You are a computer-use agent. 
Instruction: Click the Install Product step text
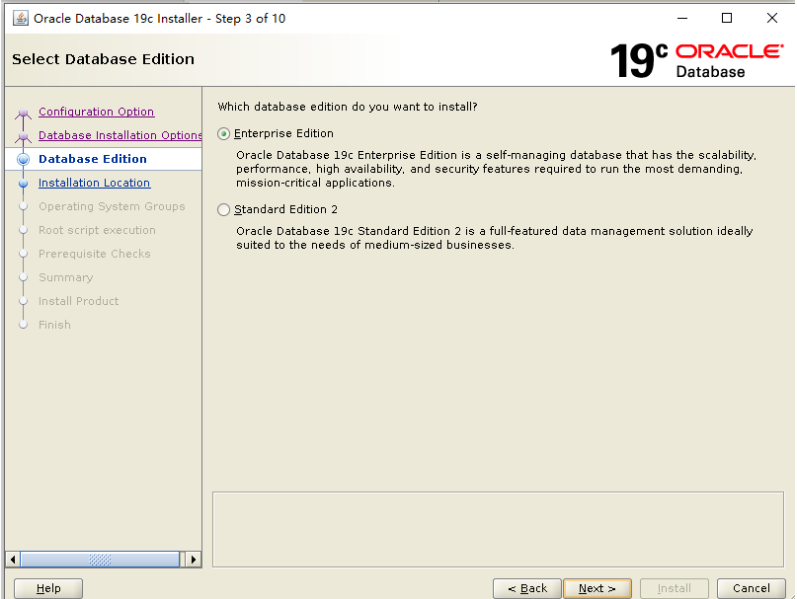(79, 301)
